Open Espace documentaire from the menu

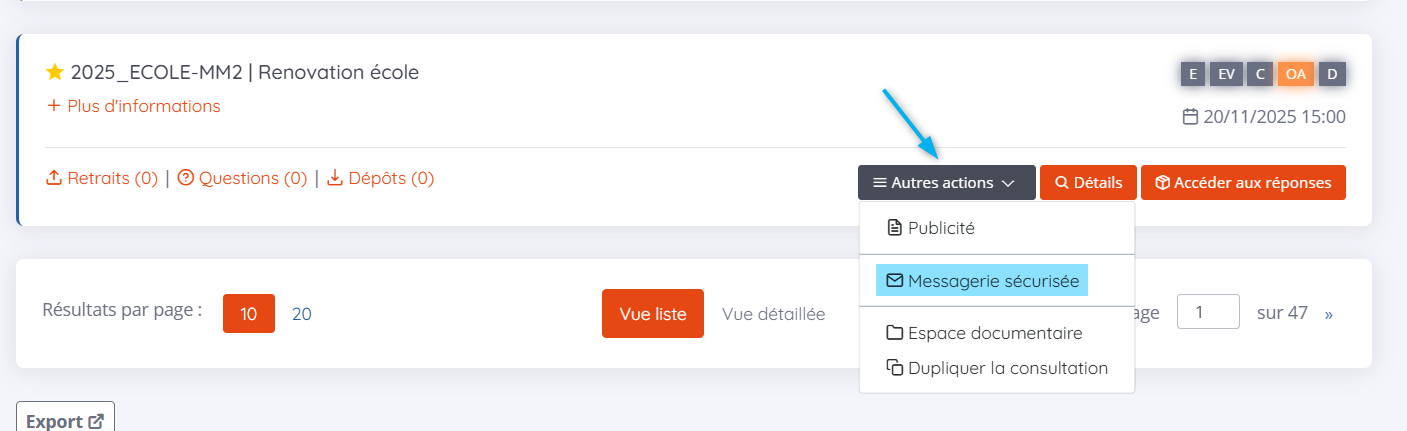tap(984, 333)
